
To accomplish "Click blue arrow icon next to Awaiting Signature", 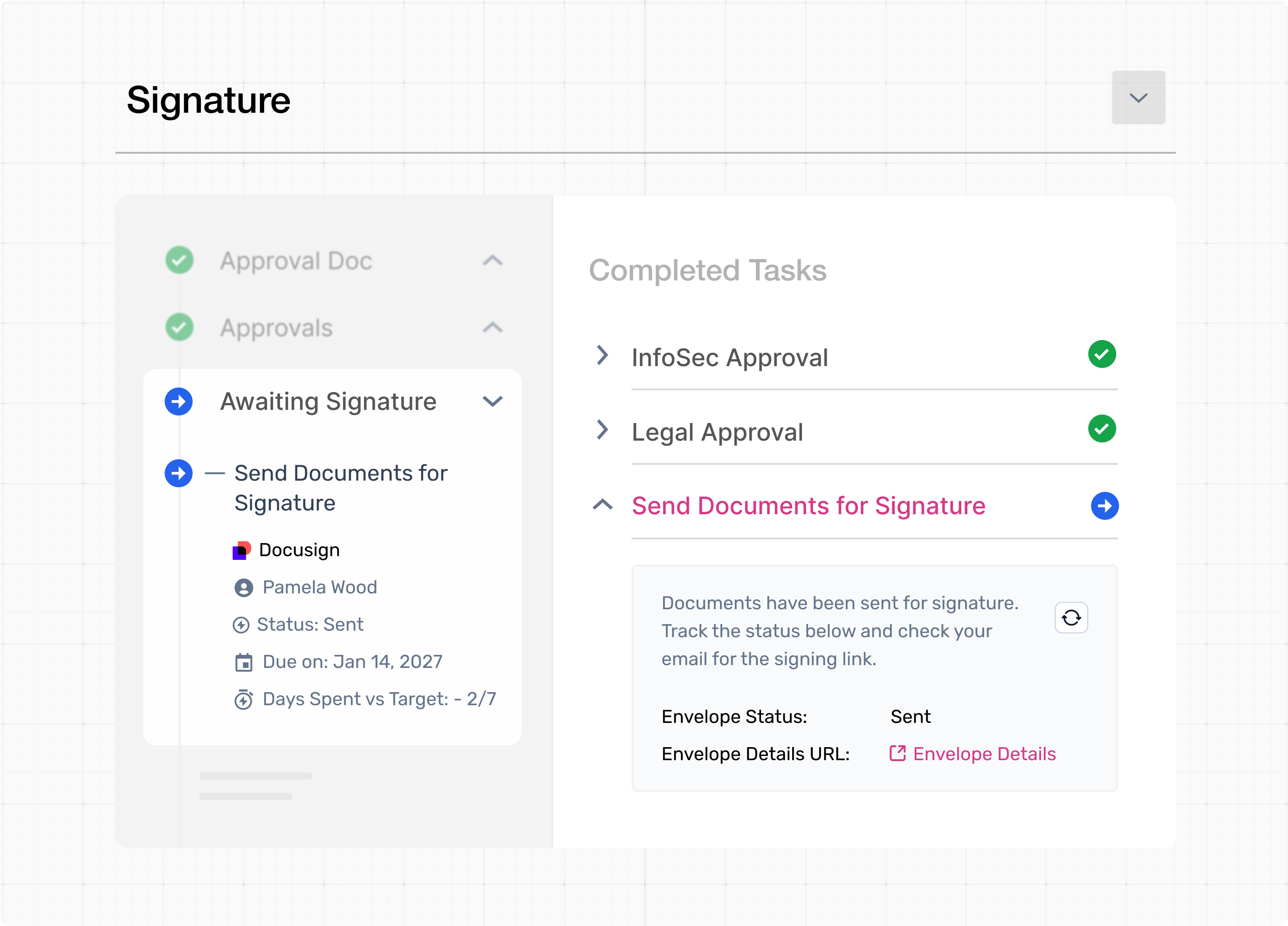I will 178,402.
